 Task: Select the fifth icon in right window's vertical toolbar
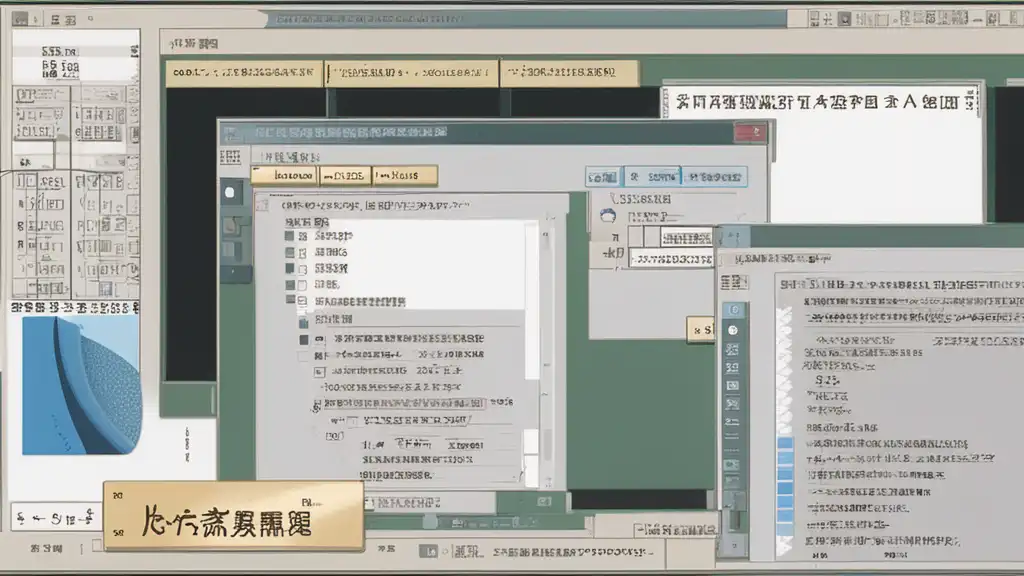point(733,386)
